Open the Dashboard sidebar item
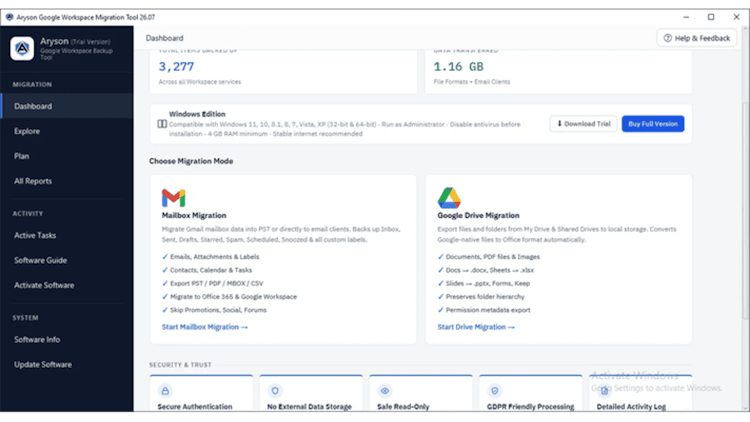 coord(67,106)
